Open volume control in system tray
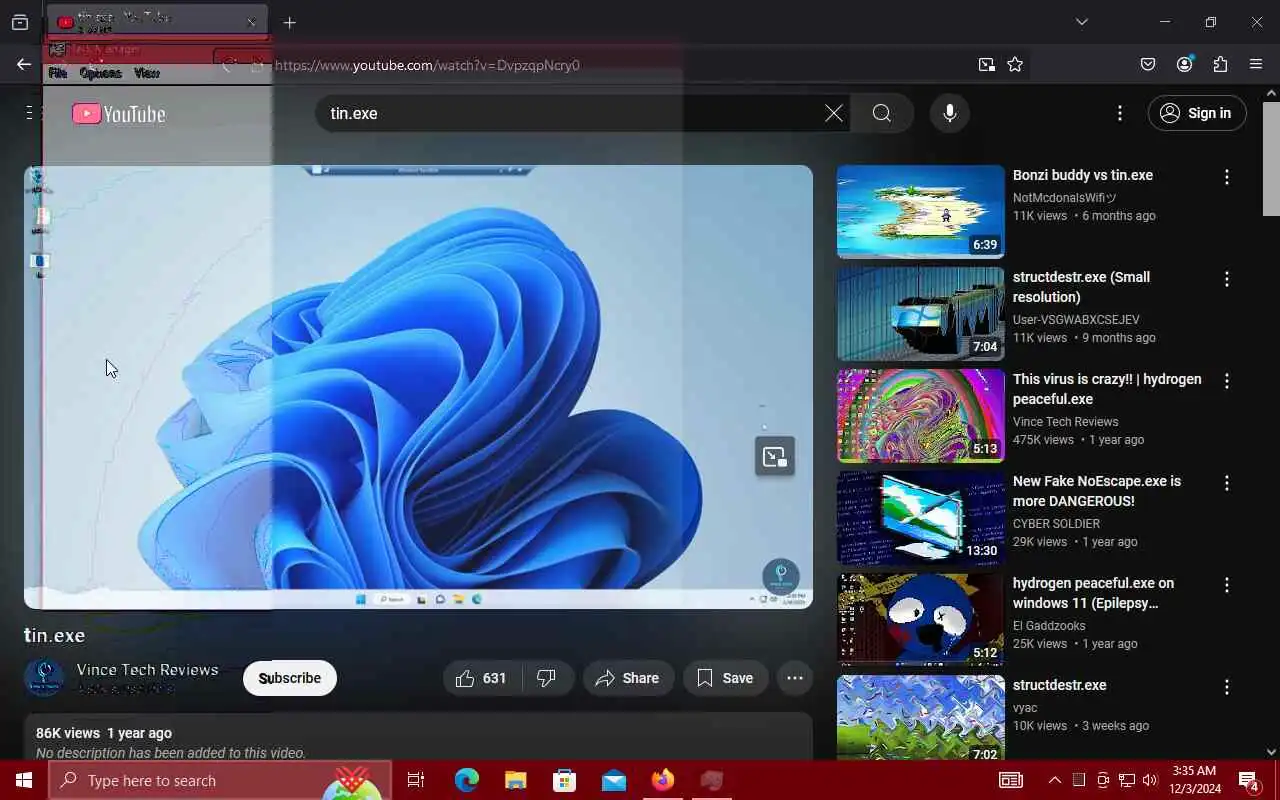Image resolution: width=1280 pixels, height=800 pixels. point(1149,780)
